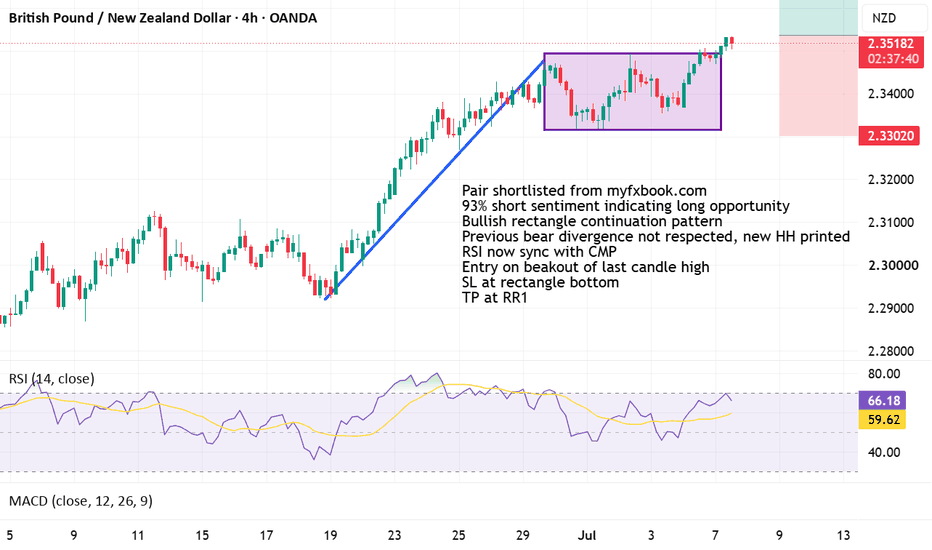The height and width of the screenshot is (550, 932).
Task: Click the Jul date marker on time axis
Action: click(587, 535)
